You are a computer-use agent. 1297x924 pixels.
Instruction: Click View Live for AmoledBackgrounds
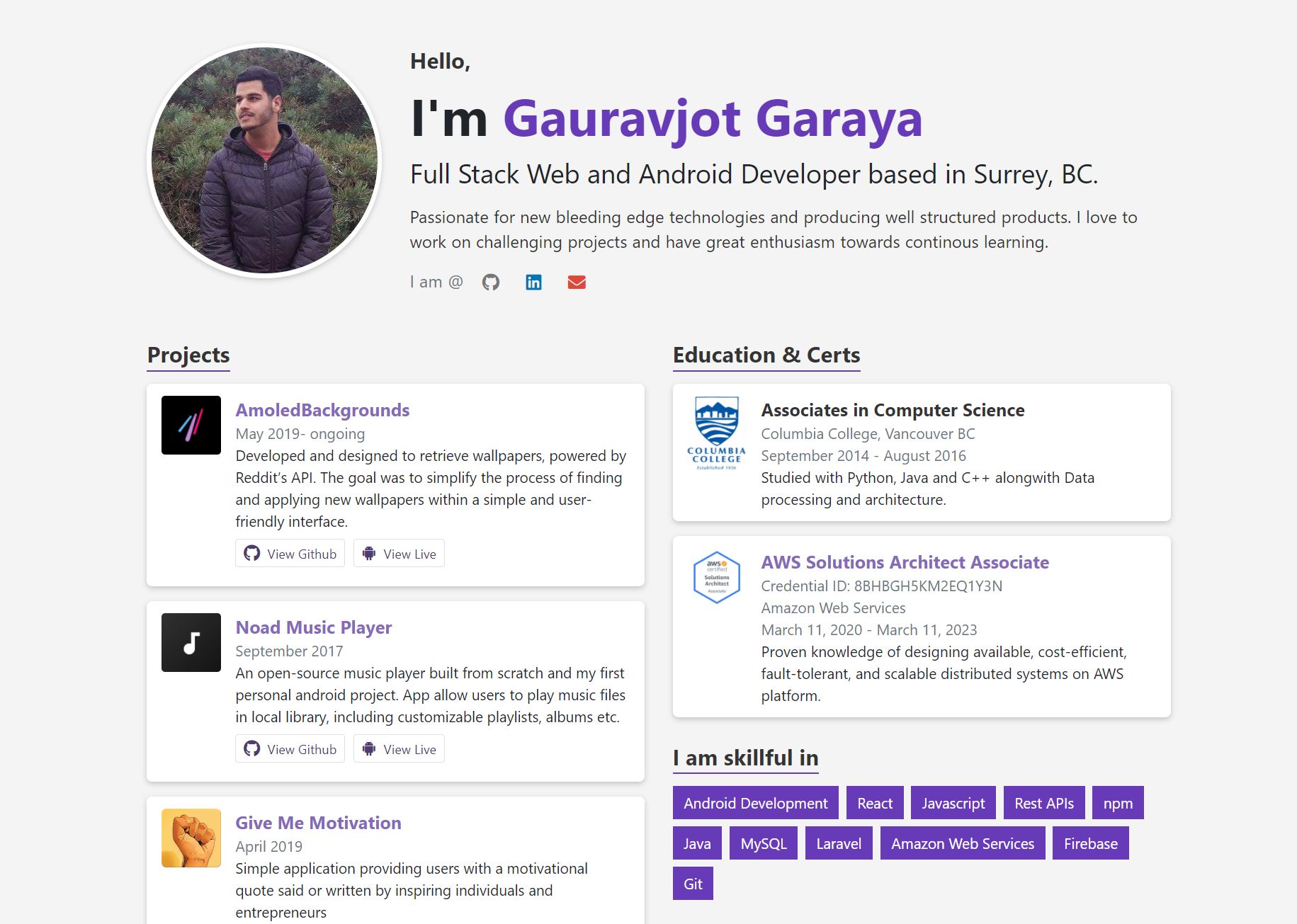[399, 553]
